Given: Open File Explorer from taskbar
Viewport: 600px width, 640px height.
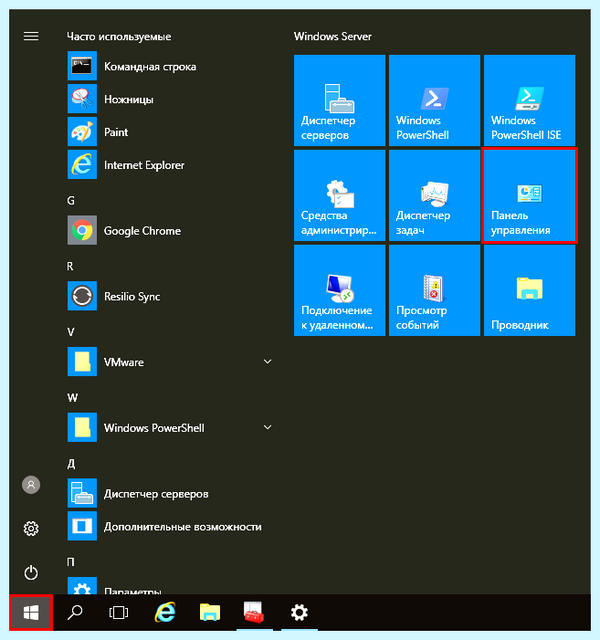Looking at the screenshot, I should coord(210,613).
